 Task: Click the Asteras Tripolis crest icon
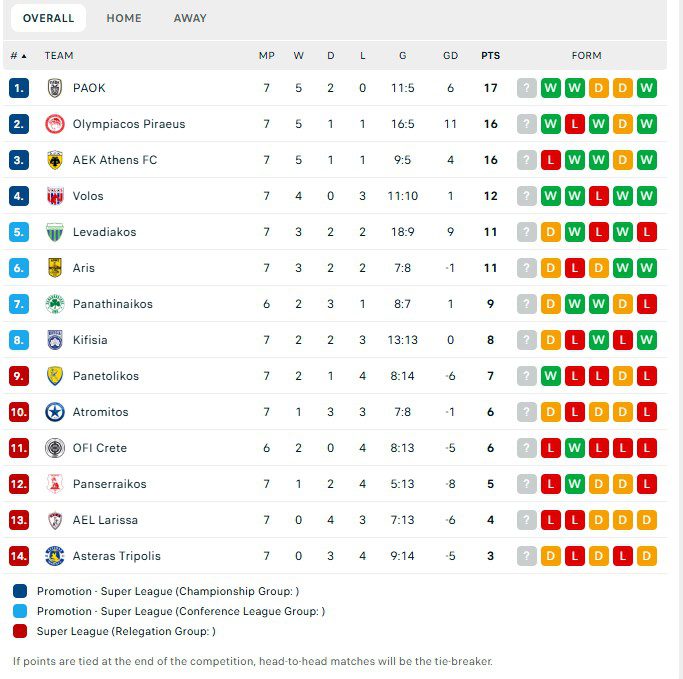(55, 556)
